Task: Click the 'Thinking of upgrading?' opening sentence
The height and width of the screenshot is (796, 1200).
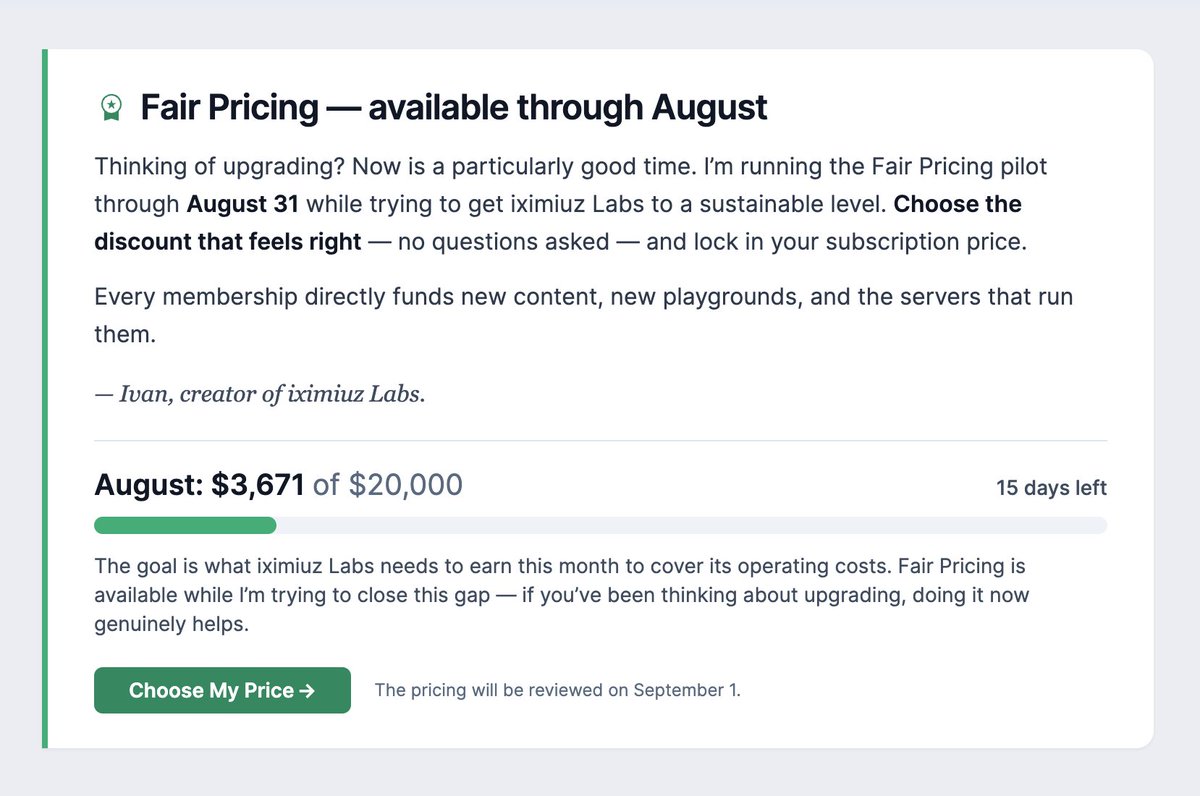Action: pyautogui.click(x=219, y=166)
